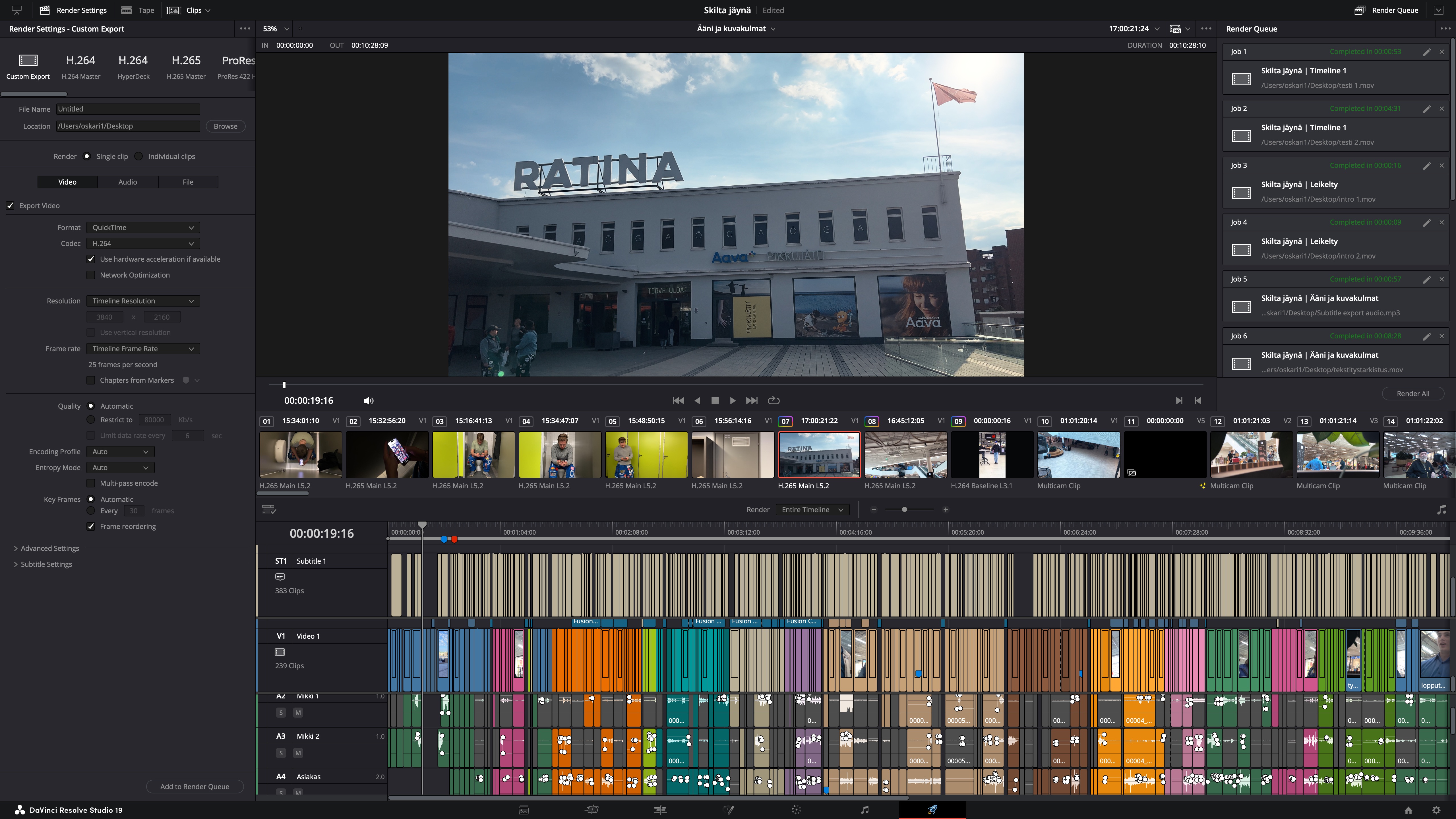This screenshot has width=1456, height=819.
Task: Select the Video tab
Action: [x=67, y=182]
